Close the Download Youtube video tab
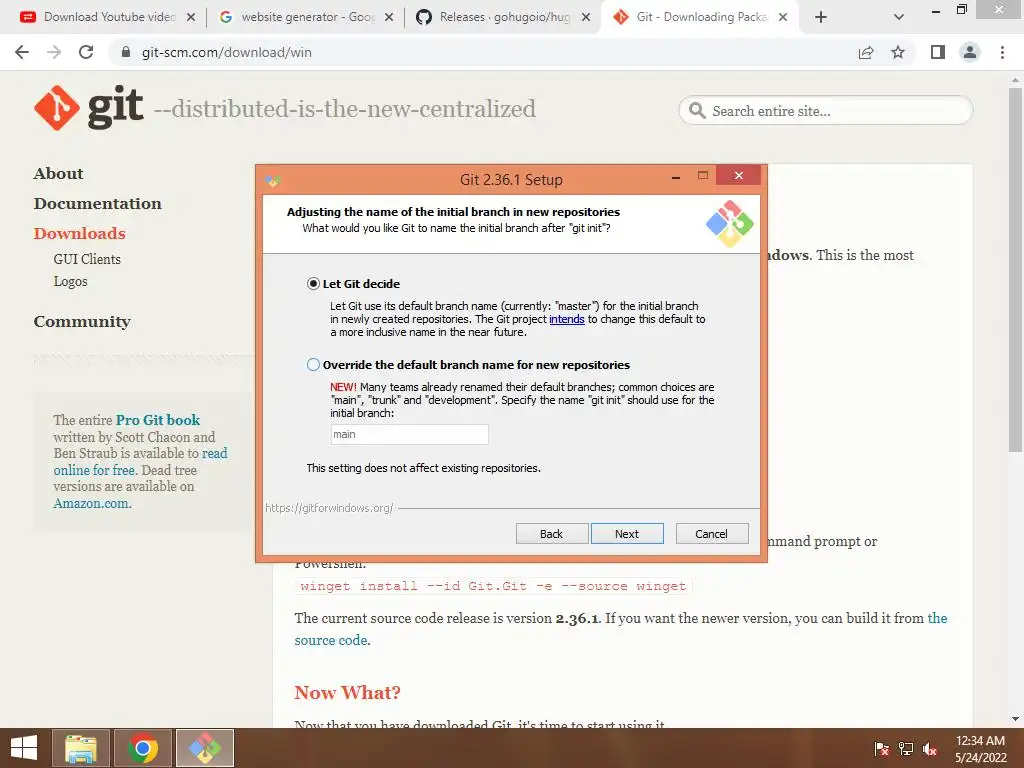 pos(191,17)
